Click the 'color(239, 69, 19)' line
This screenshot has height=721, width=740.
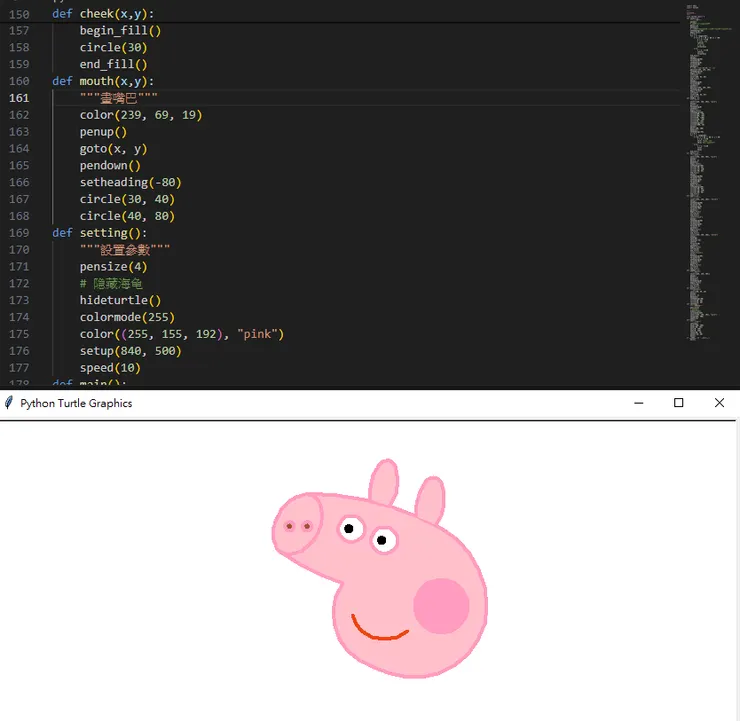(x=141, y=115)
